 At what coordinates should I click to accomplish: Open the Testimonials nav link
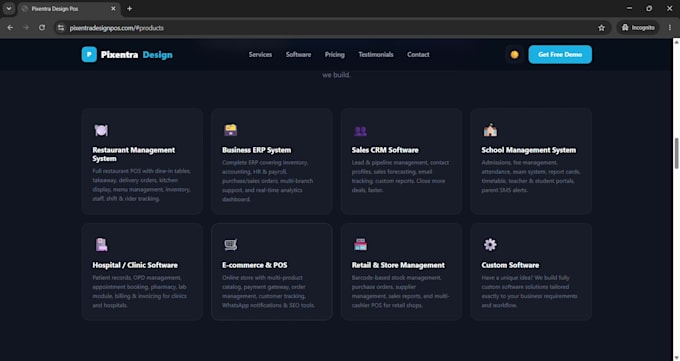click(376, 55)
